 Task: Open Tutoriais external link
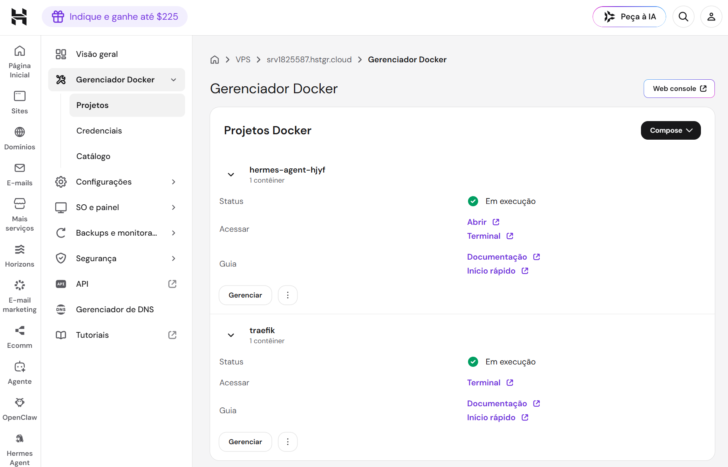pyautogui.click(x=116, y=335)
